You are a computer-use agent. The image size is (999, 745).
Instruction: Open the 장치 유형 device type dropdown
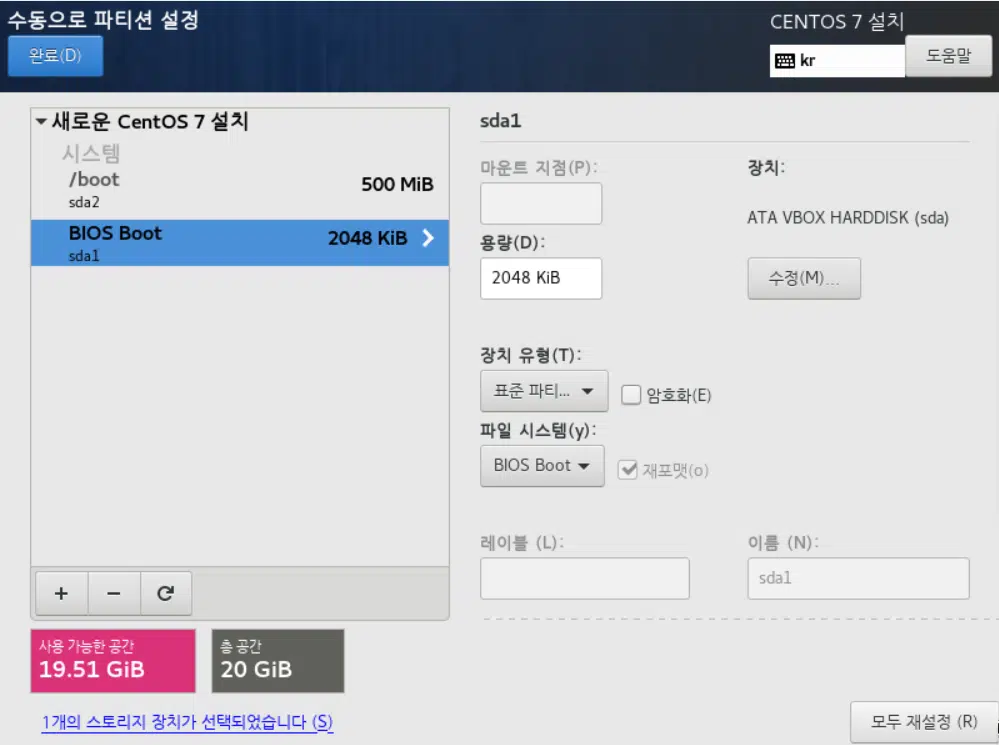tap(543, 391)
